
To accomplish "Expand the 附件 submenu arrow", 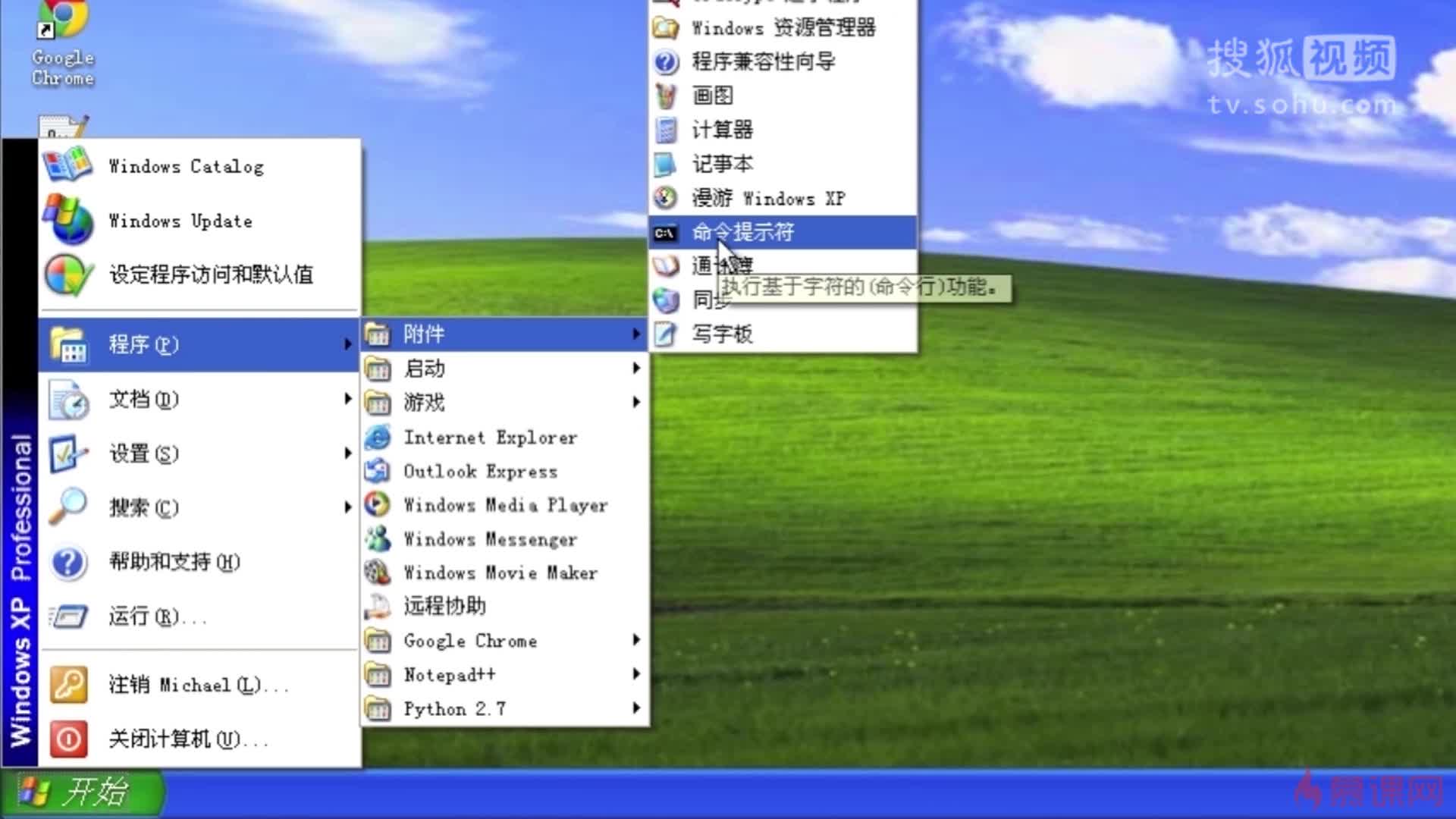I will 635,334.
